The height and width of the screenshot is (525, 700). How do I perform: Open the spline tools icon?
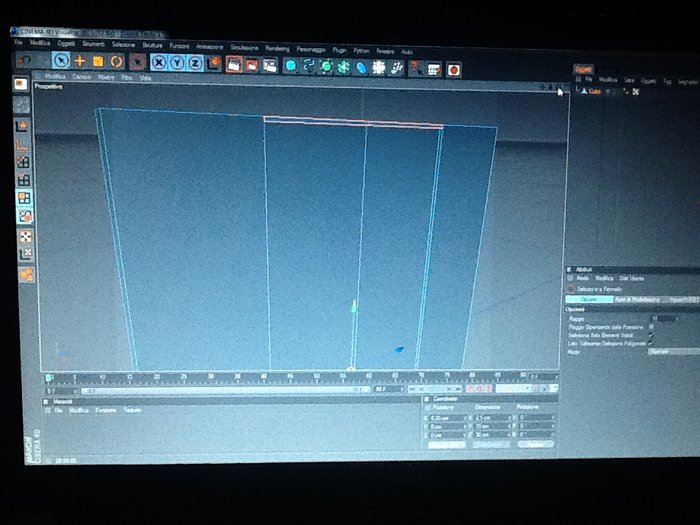click(308, 66)
